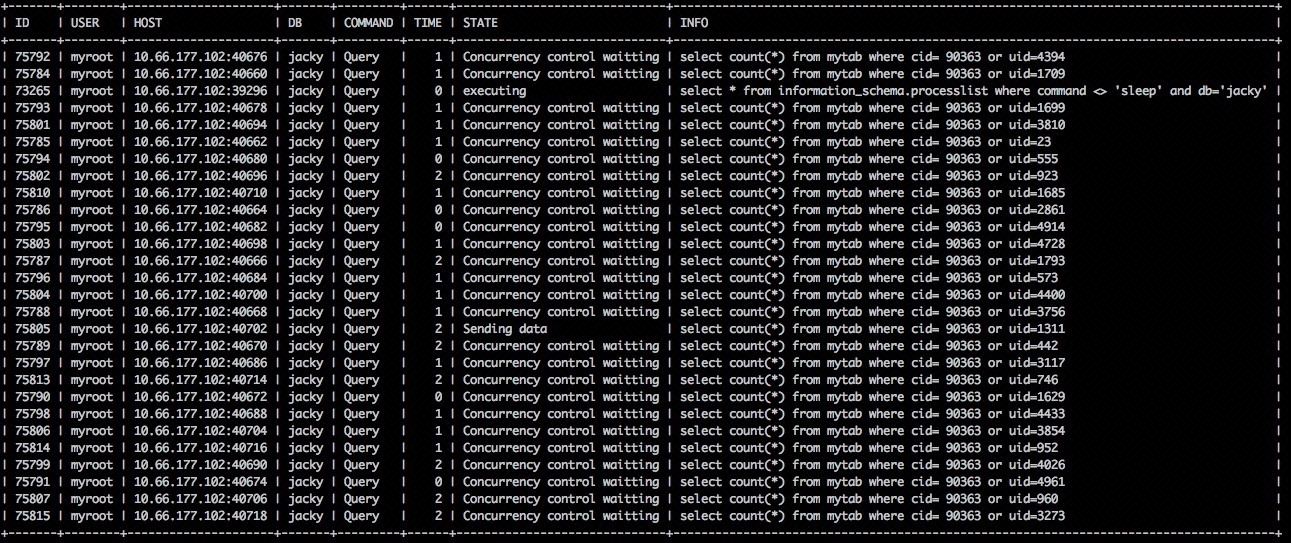Click the query ending uid=555
Image resolution: width=1291 pixels, height=543 pixels.
pyautogui.click(x=869, y=159)
